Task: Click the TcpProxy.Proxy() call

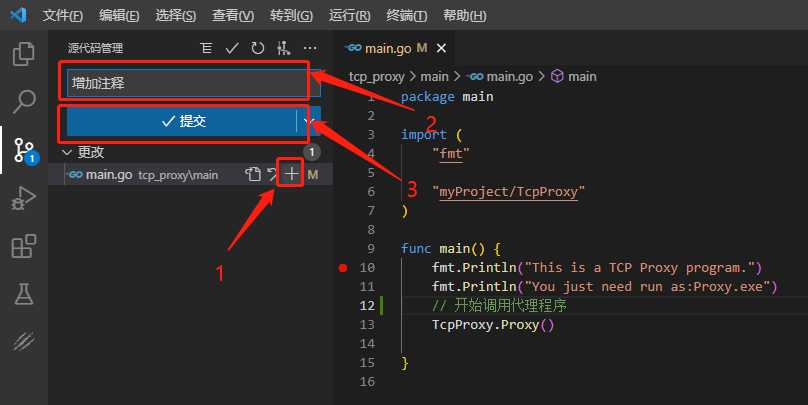Action: click(493, 325)
